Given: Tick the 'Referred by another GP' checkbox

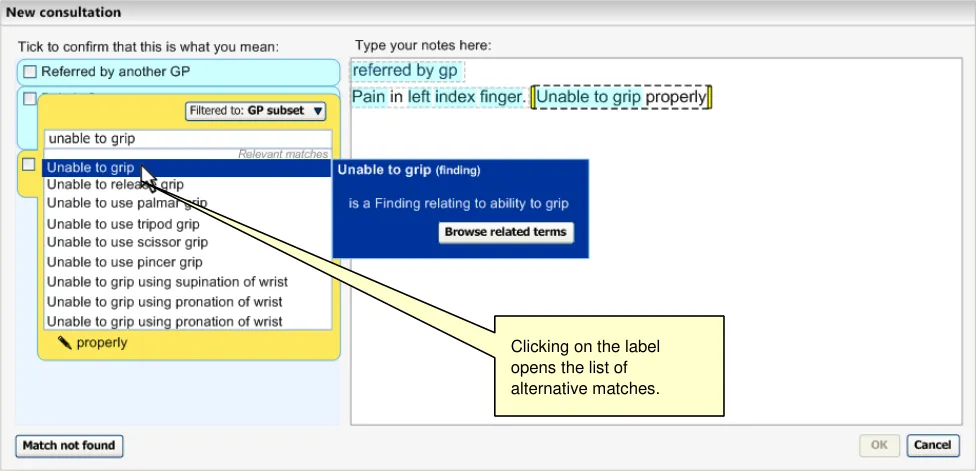Looking at the screenshot, I should point(30,72).
